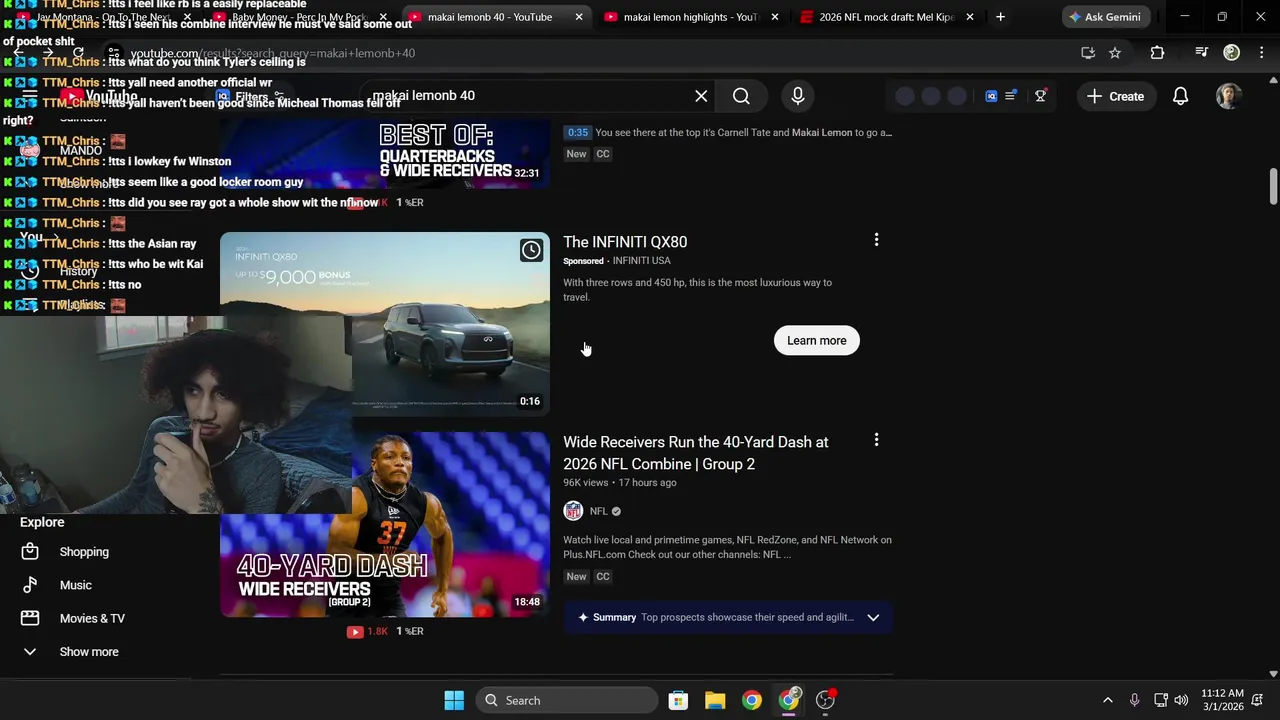The width and height of the screenshot is (1280, 720).
Task: Clear the search text with the X icon
Action: point(701,96)
